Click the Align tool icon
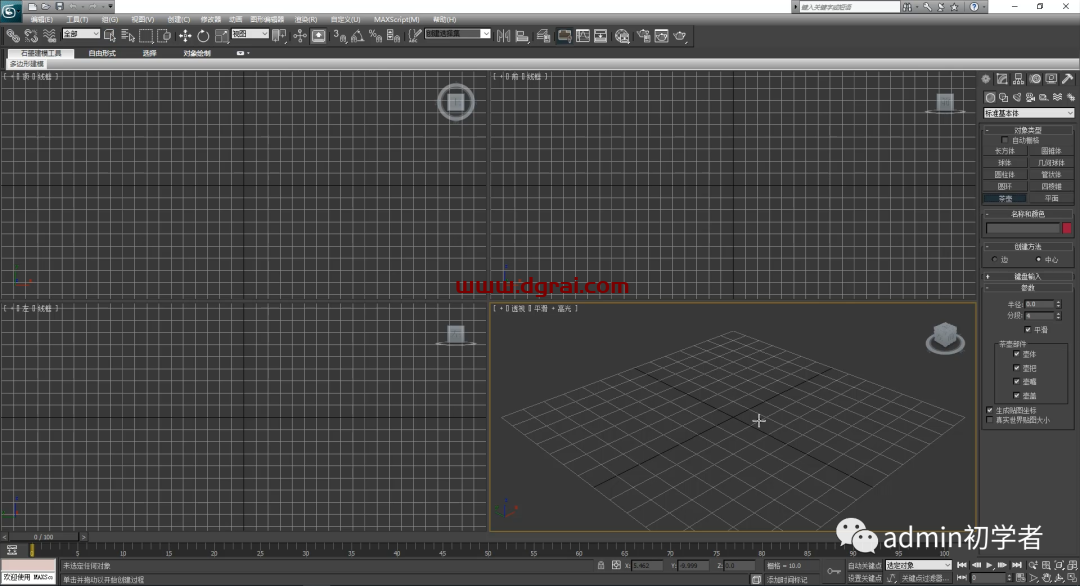The image size is (1080, 586). 522,35
